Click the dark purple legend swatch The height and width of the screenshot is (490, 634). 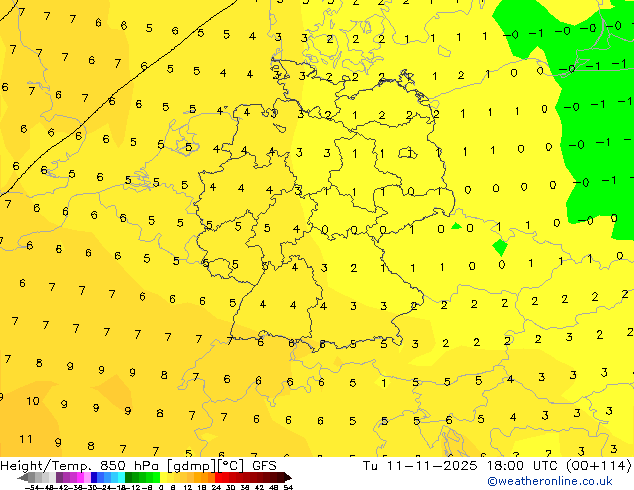click(59, 477)
